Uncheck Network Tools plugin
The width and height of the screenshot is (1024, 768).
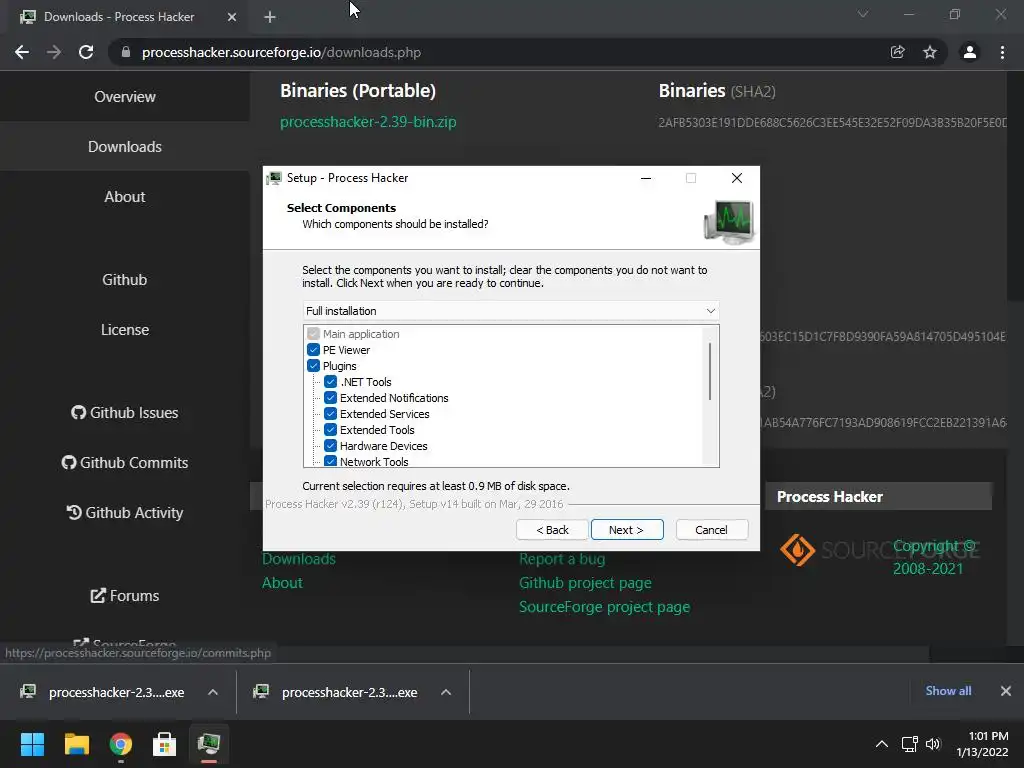tap(330, 461)
